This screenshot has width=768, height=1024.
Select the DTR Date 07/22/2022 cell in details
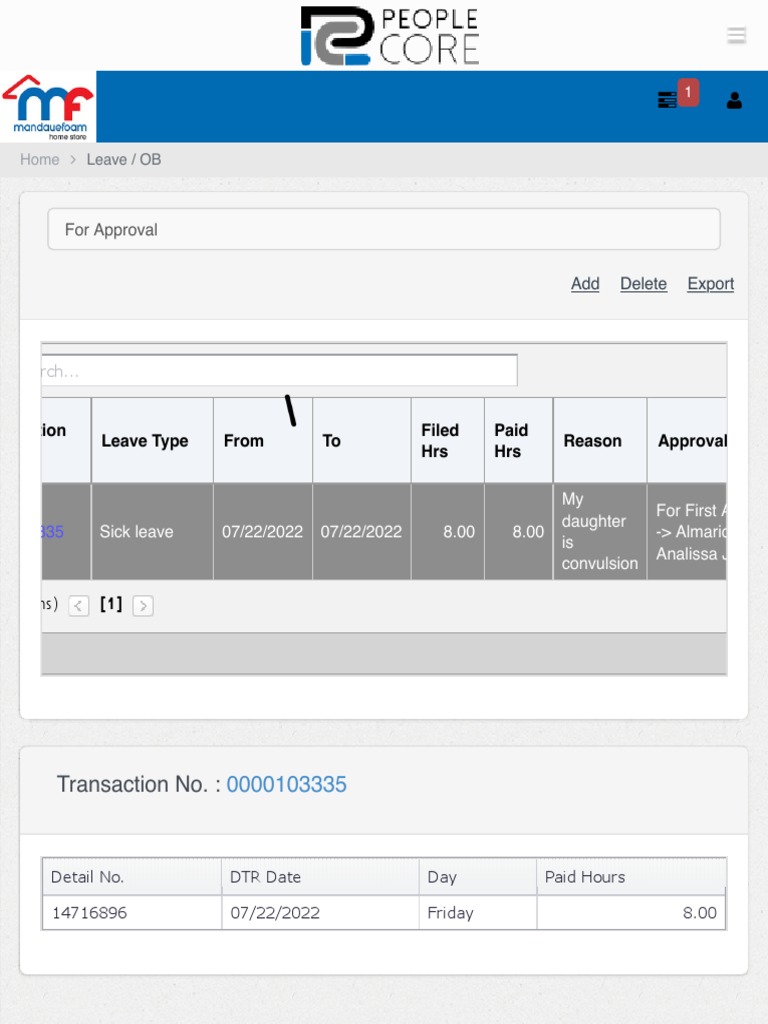[320, 912]
